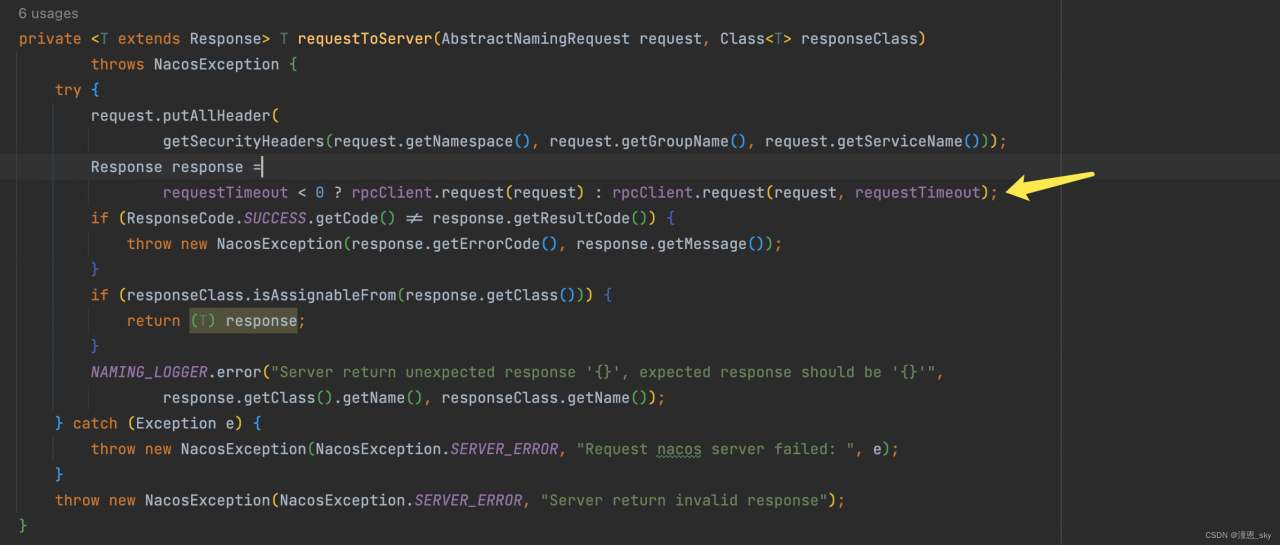Click response.getMessage() call
Screen dimensions: 1280x545
coord(671,244)
